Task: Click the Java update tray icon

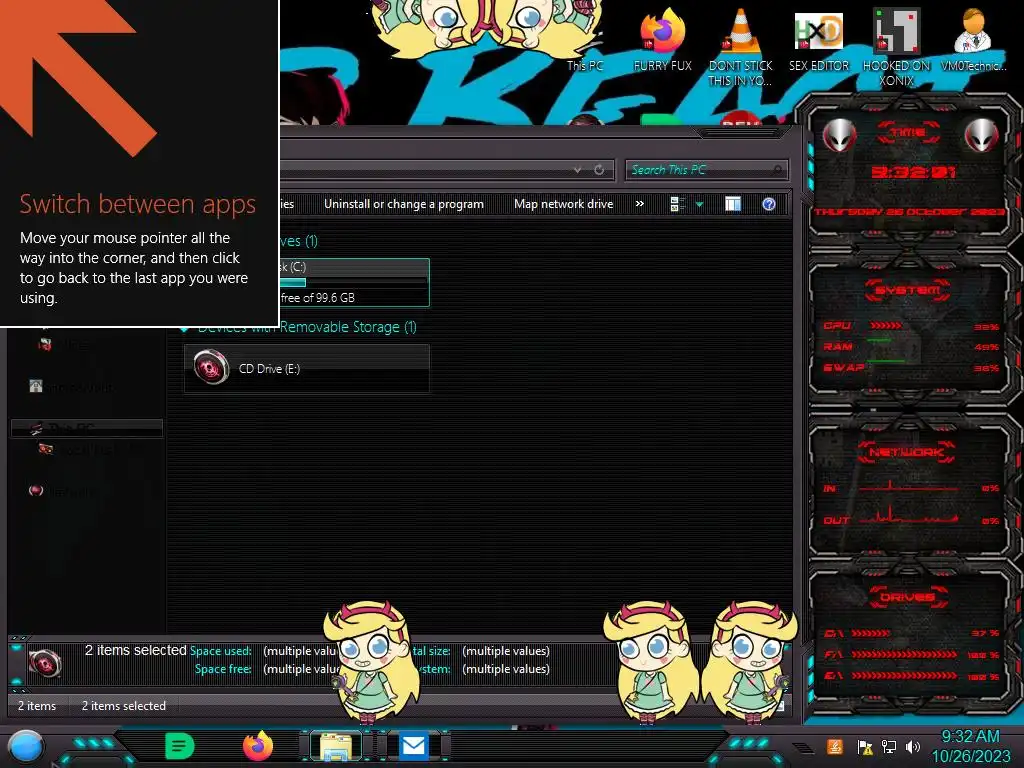Action: (x=835, y=746)
